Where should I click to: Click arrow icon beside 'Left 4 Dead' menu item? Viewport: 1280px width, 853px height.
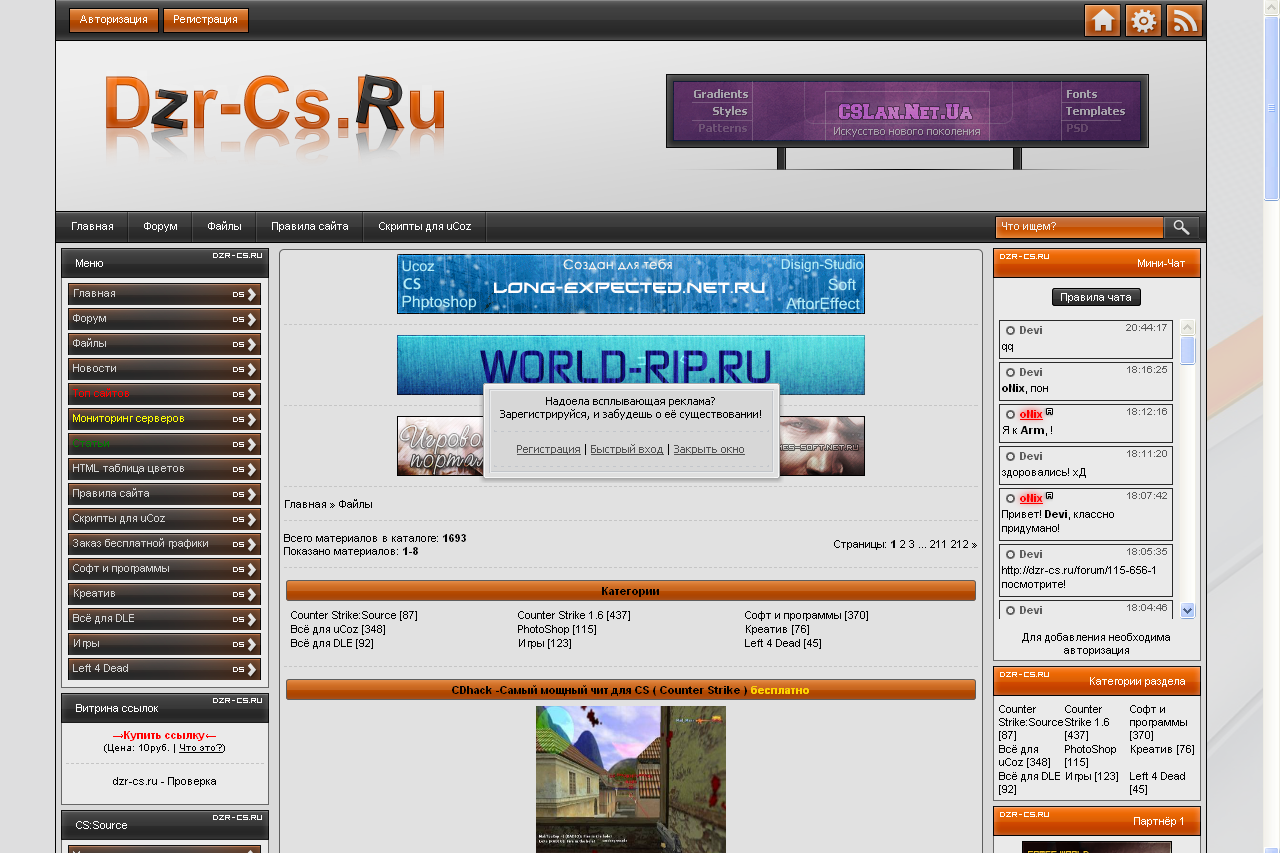pyautogui.click(x=252, y=669)
